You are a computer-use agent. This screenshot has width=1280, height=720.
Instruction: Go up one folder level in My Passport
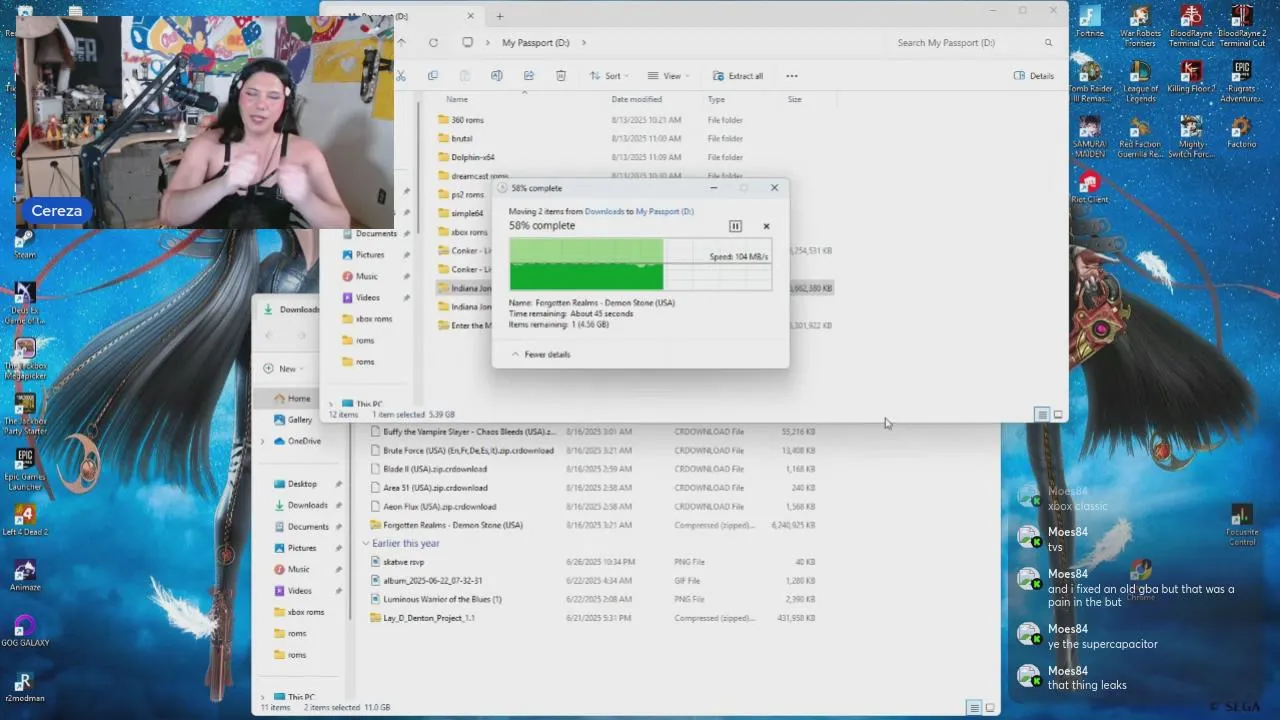tap(402, 43)
